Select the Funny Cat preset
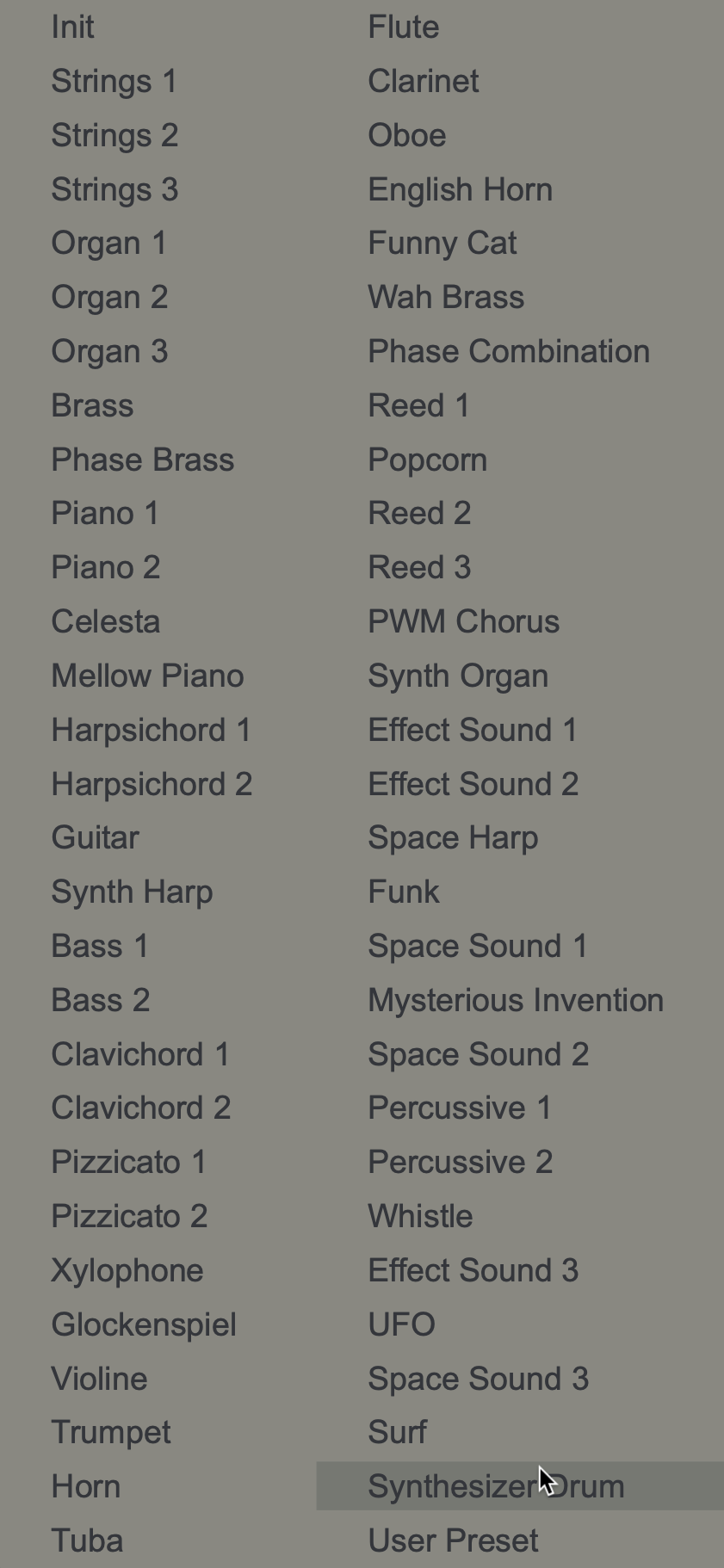 click(442, 244)
